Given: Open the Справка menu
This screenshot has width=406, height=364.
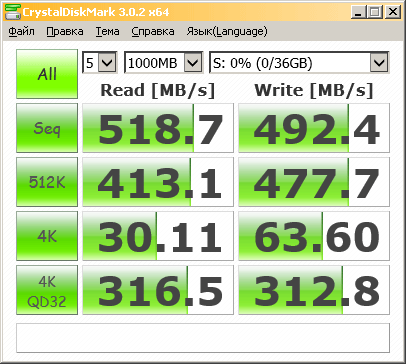Looking at the screenshot, I should 153,31.
